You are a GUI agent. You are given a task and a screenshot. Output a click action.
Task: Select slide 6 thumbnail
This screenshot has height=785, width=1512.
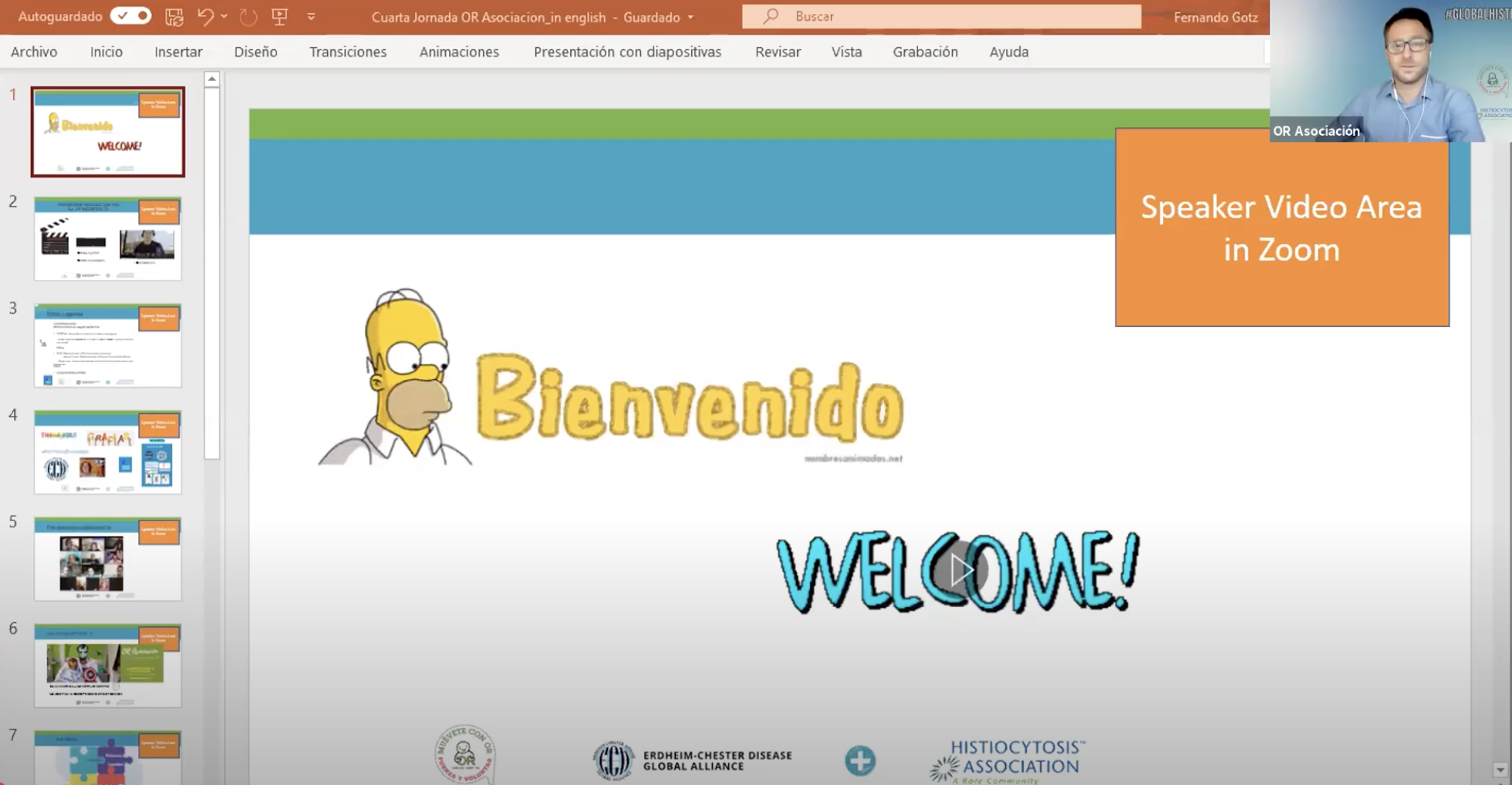pyautogui.click(x=108, y=665)
